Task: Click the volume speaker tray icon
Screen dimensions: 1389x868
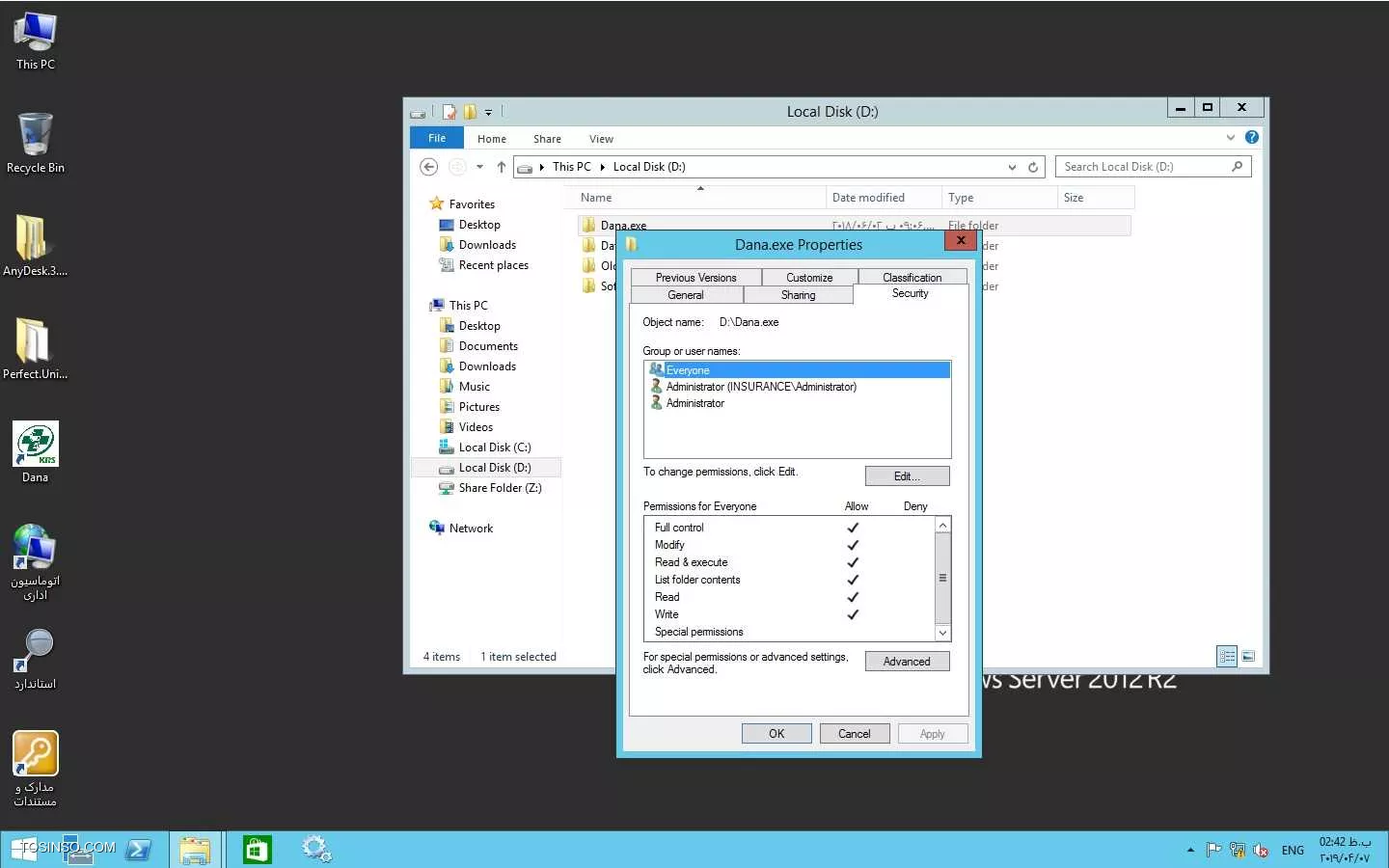Action: coord(1260,850)
